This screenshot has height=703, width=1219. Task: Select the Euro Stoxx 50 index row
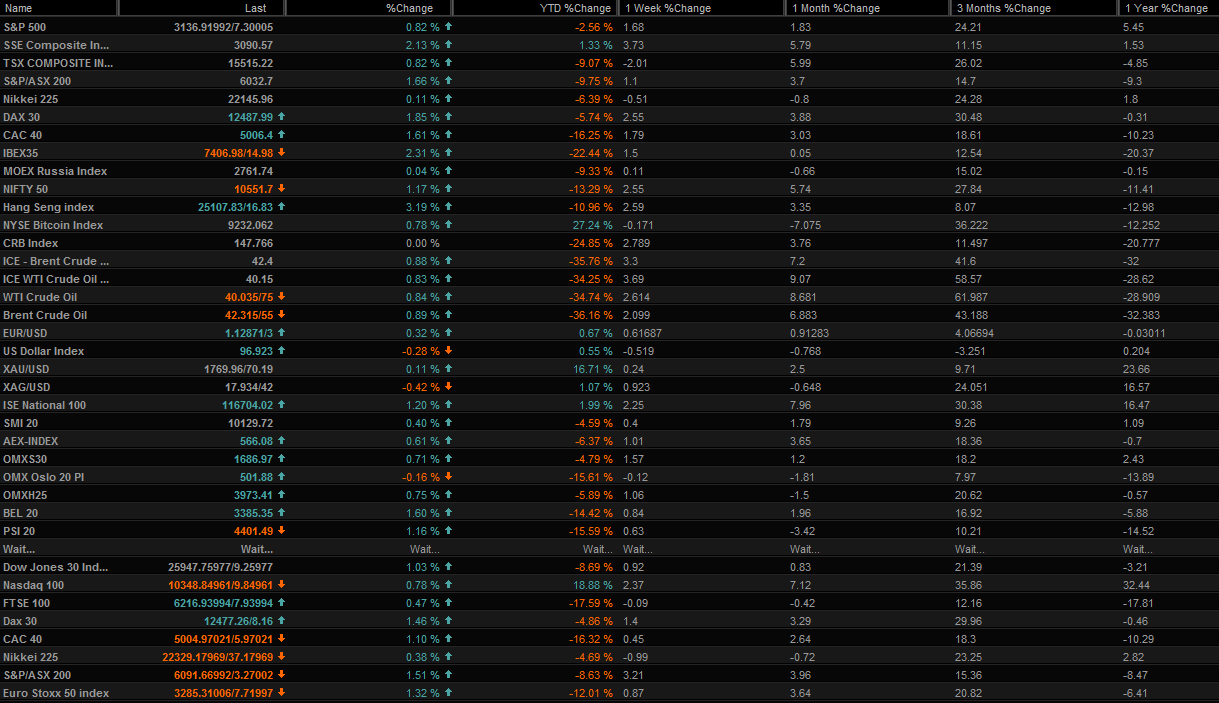coord(56,693)
